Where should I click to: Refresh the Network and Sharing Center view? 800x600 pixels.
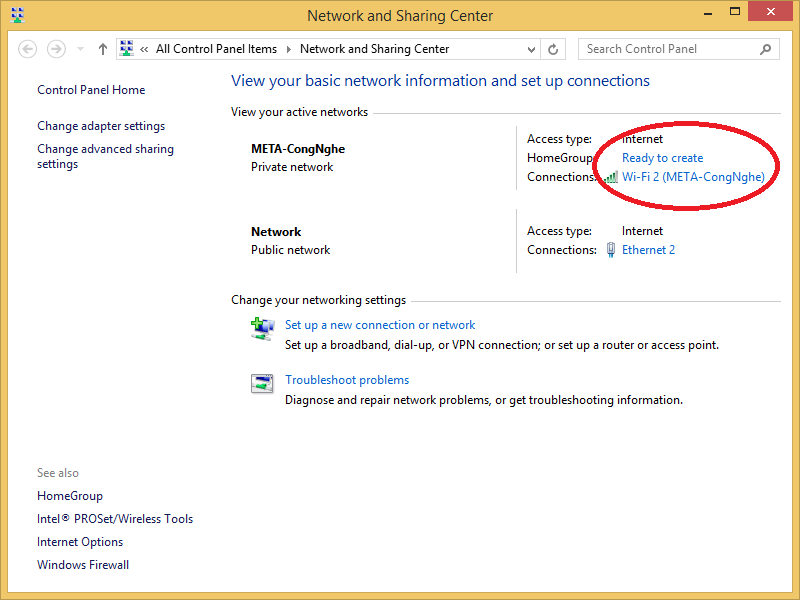pyautogui.click(x=553, y=49)
